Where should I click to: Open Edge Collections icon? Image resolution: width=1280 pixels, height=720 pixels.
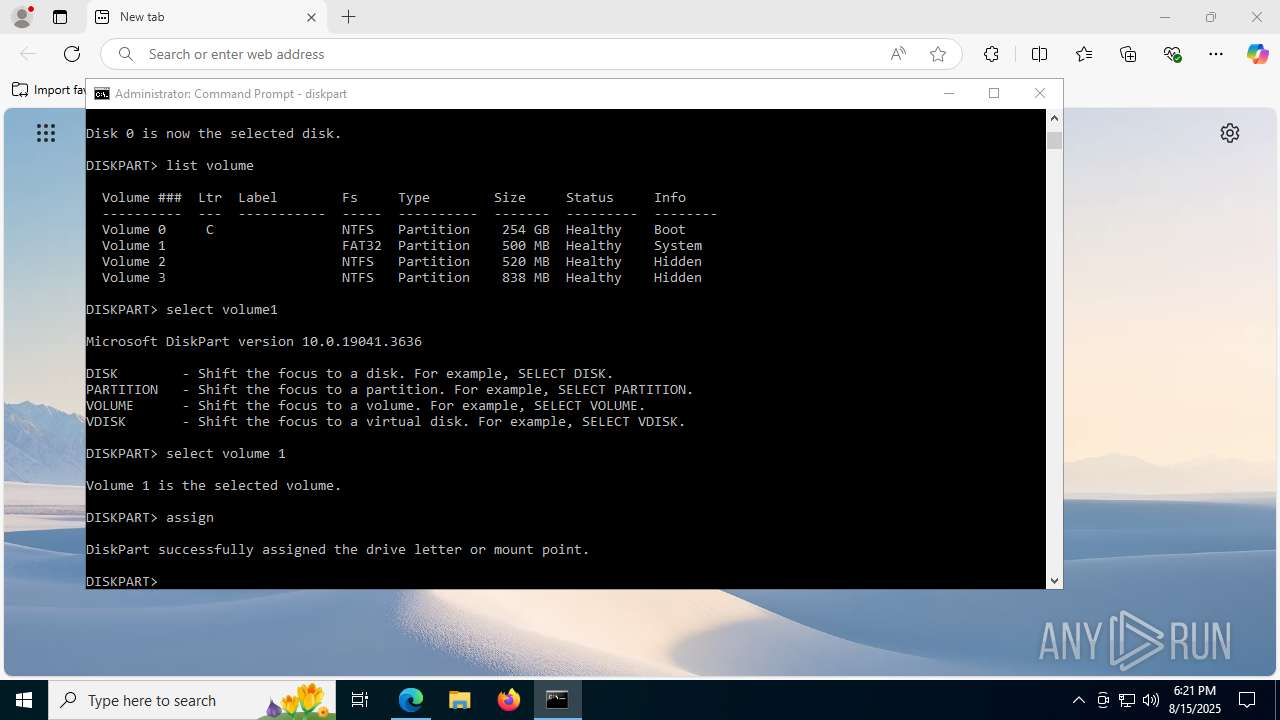coord(1128,54)
